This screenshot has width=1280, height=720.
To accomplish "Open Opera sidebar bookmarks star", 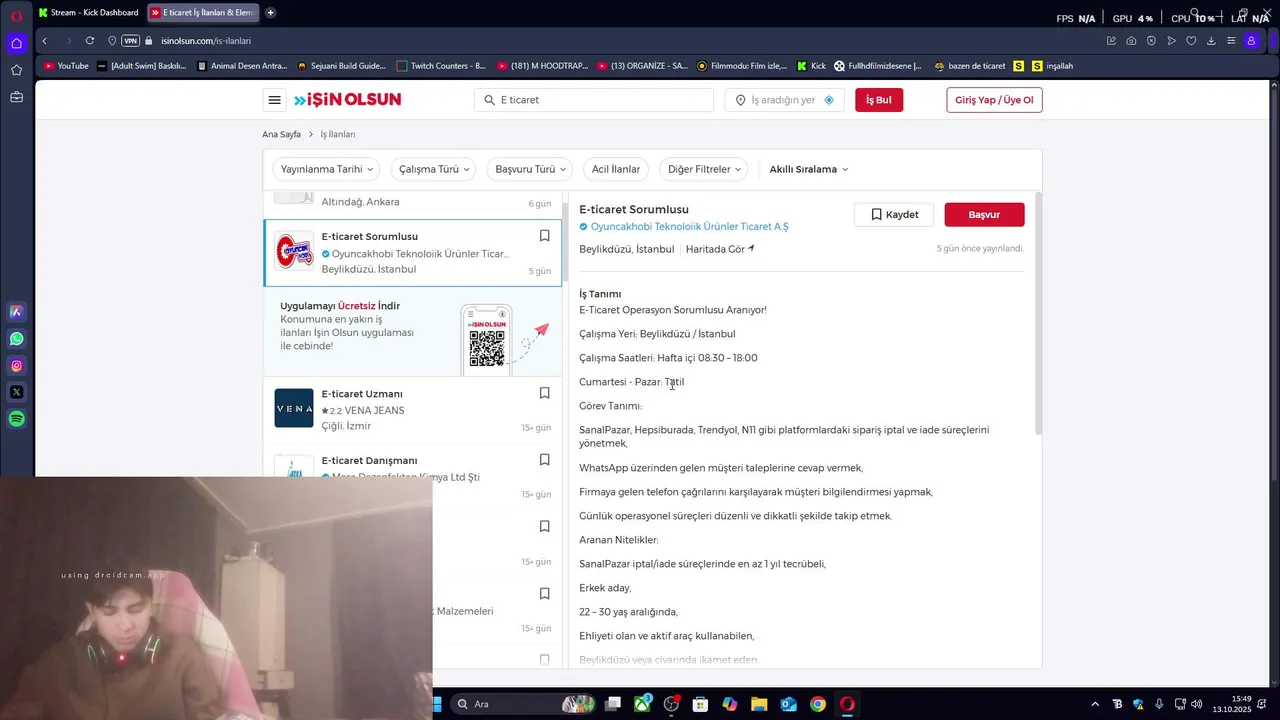I will click(x=16, y=70).
